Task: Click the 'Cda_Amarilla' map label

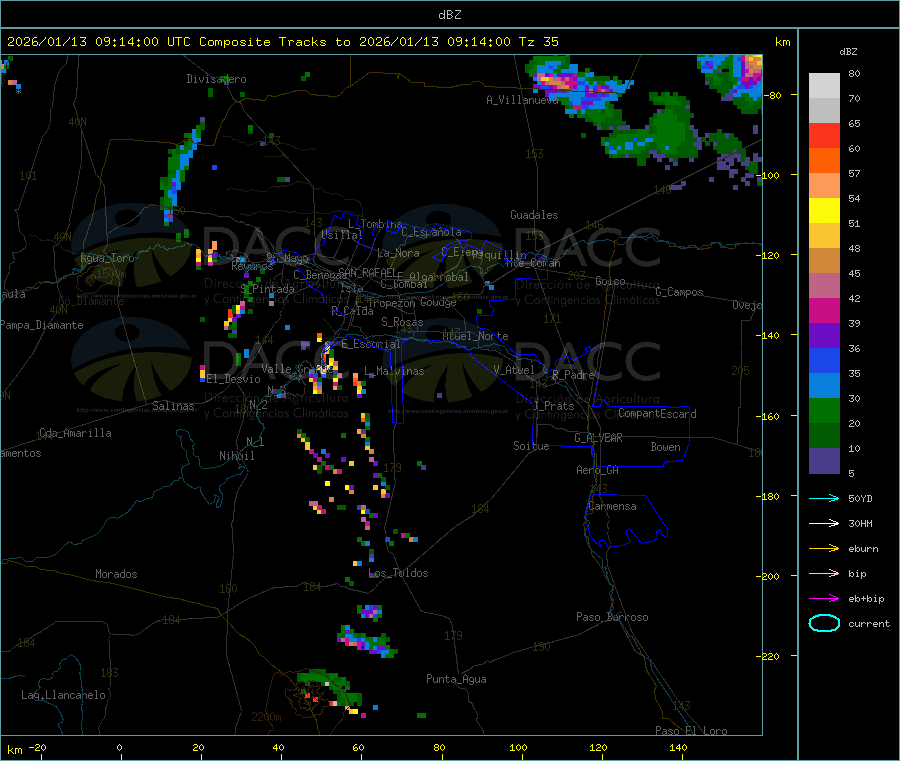Action: tap(75, 433)
